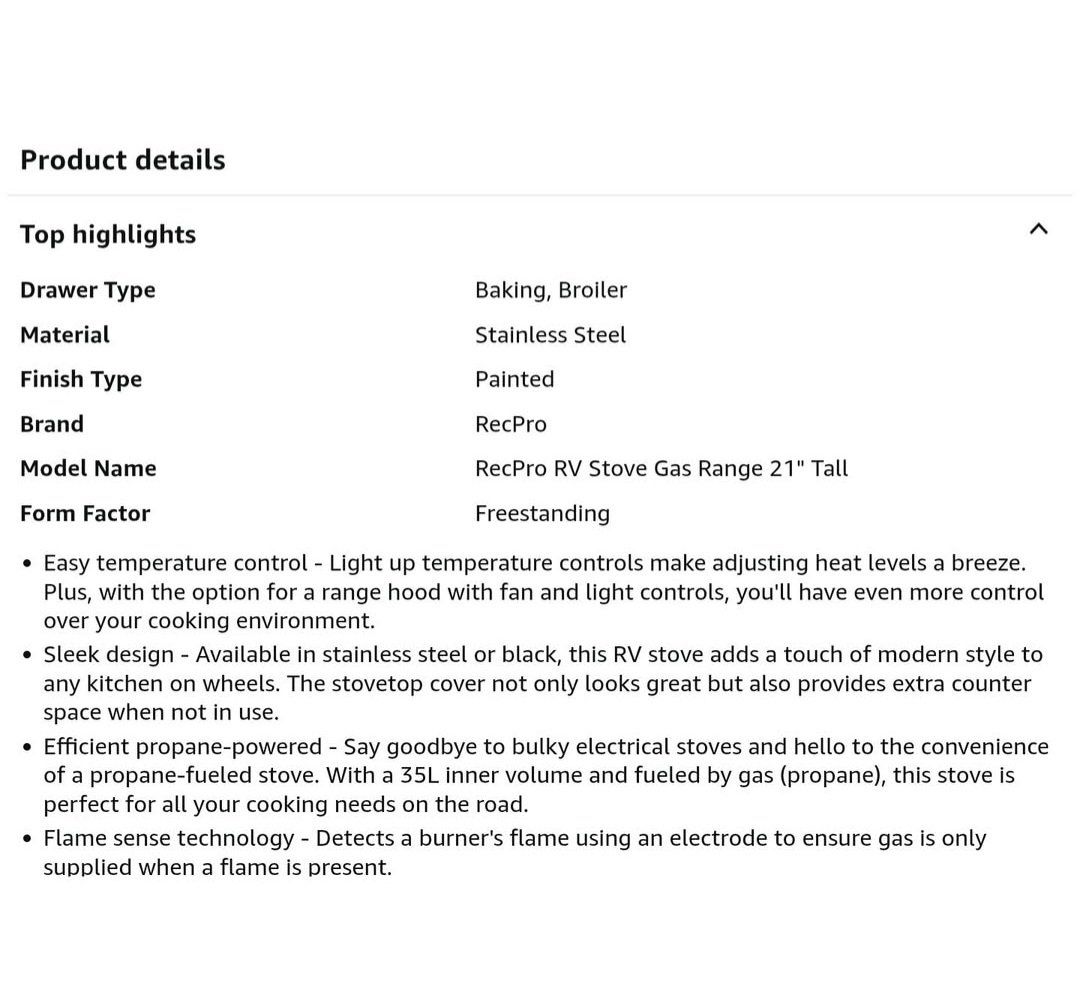The width and height of the screenshot is (1080, 1002).
Task: Click the Baking, Broiler value
Action: coord(551,290)
